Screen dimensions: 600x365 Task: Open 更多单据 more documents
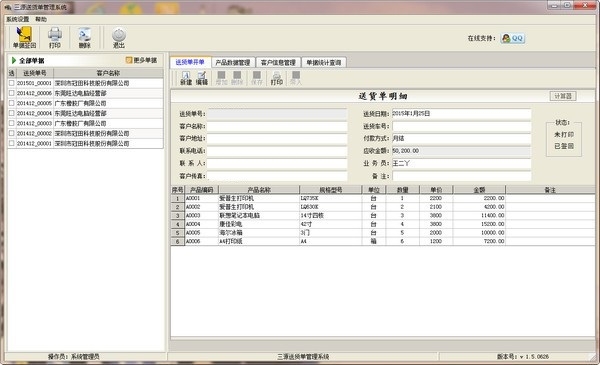point(141,60)
